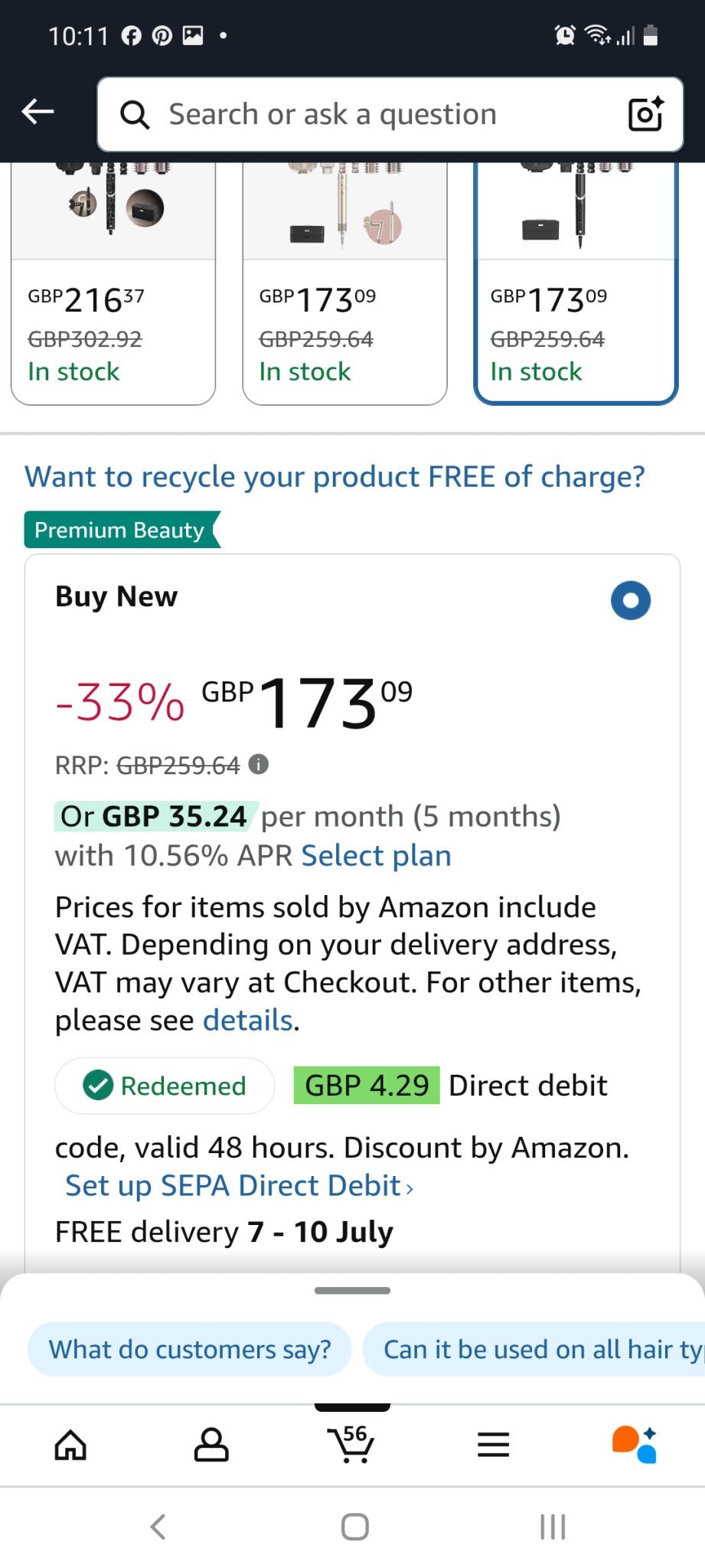Tap the RRP info icon

[259, 764]
